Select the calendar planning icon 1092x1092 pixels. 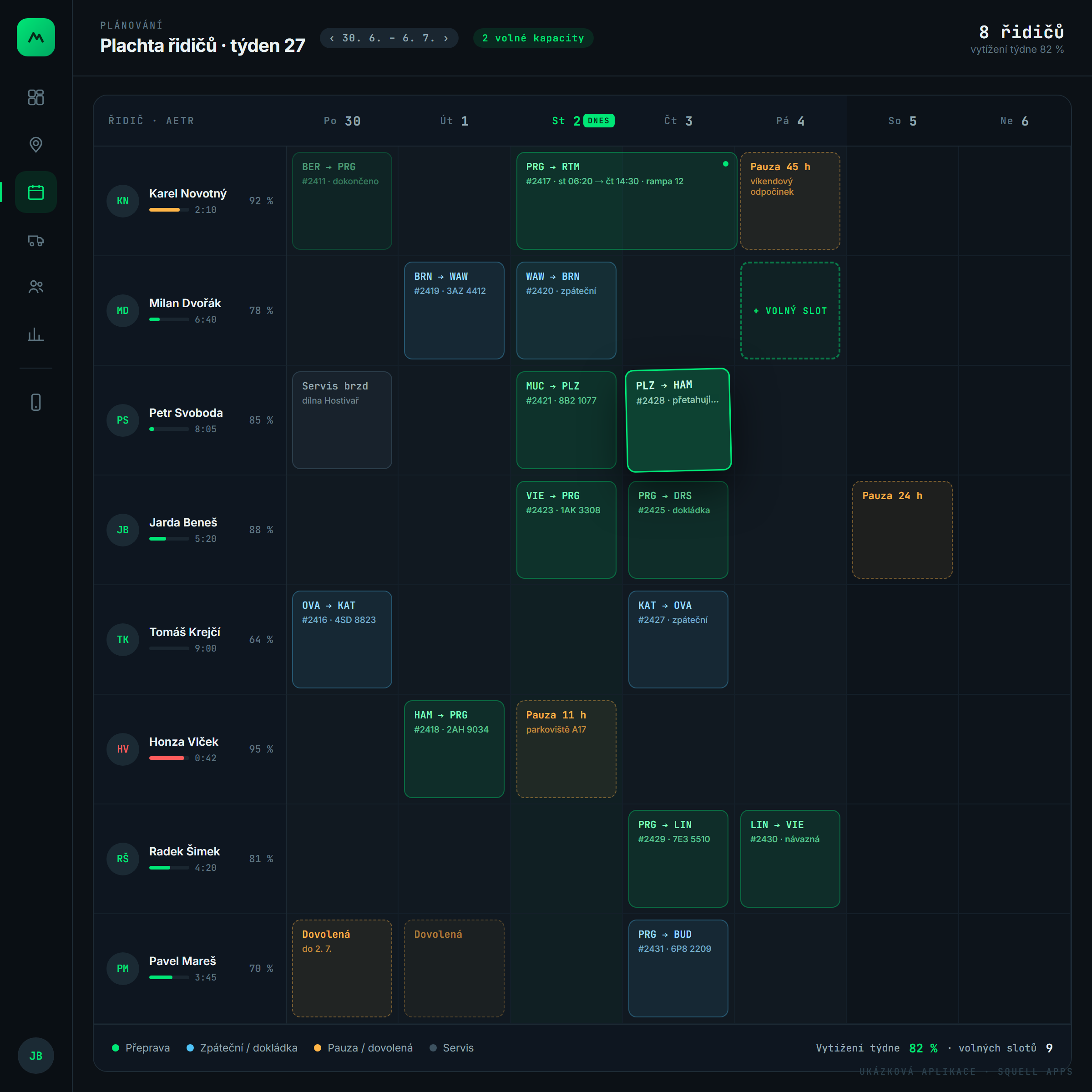(35, 192)
